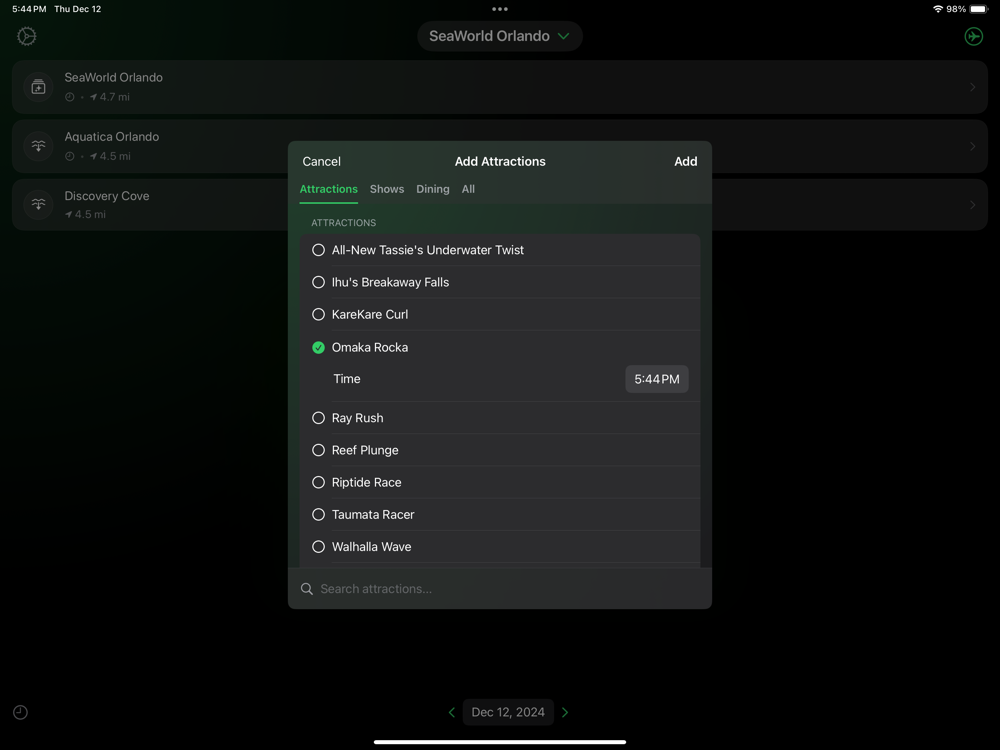Switch to the Attractions tab
1000x750 pixels.
[x=328, y=189]
